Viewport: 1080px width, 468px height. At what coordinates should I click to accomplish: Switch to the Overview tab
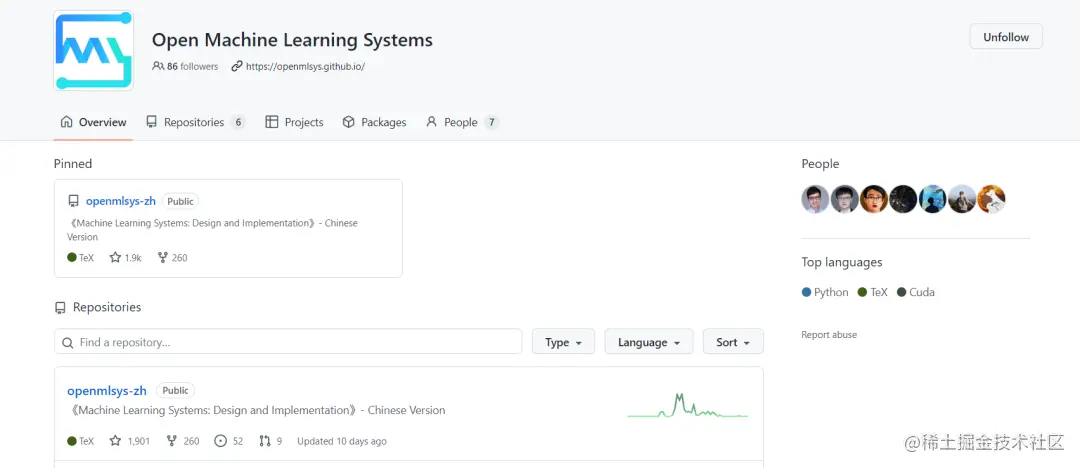(x=94, y=122)
